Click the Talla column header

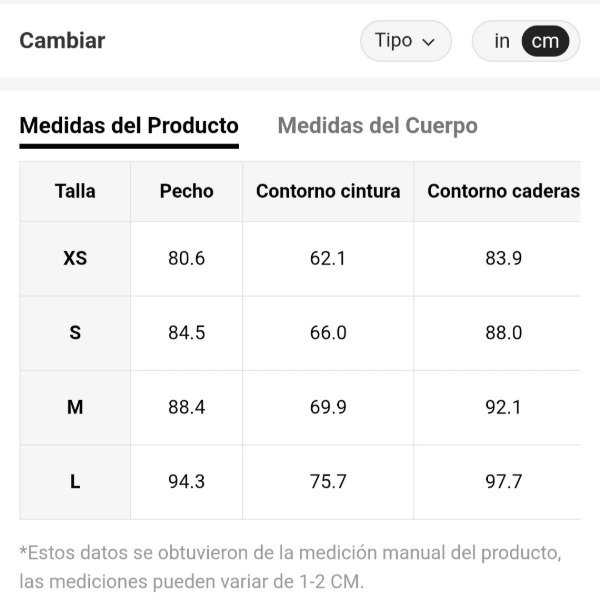tap(75, 191)
